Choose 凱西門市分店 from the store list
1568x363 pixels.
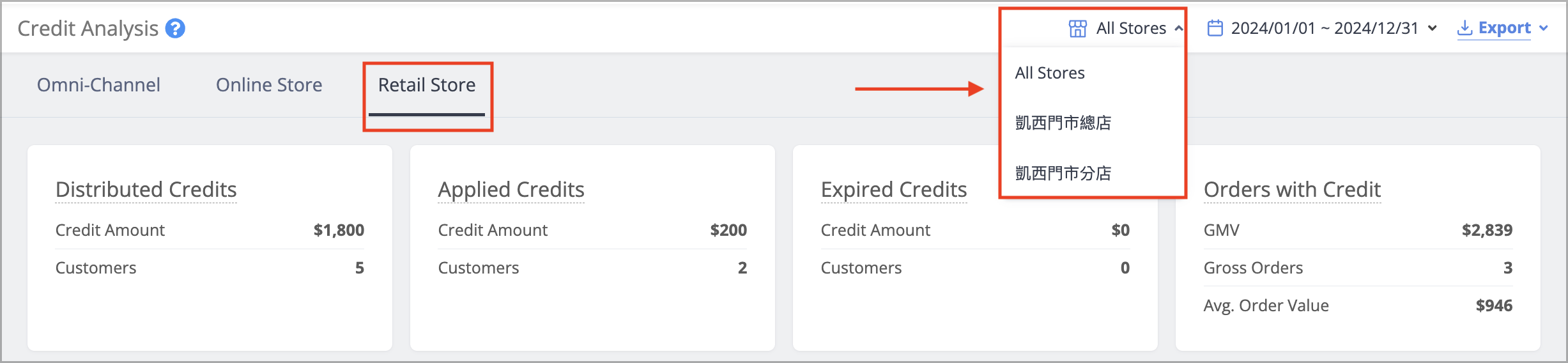pos(1063,173)
